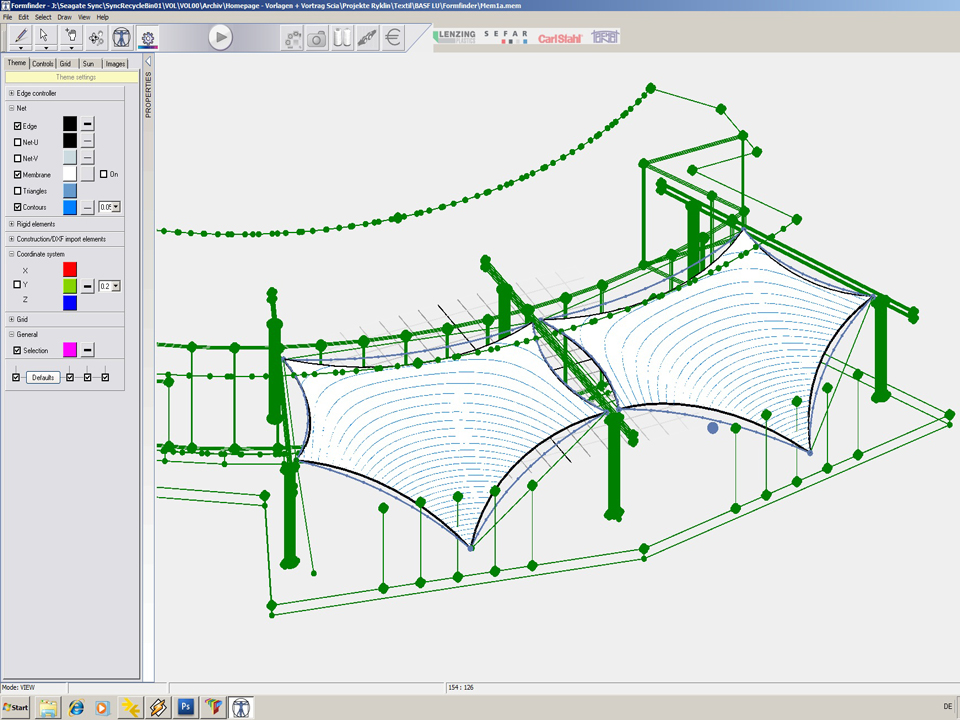Click the Edge line style button

[88, 125]
